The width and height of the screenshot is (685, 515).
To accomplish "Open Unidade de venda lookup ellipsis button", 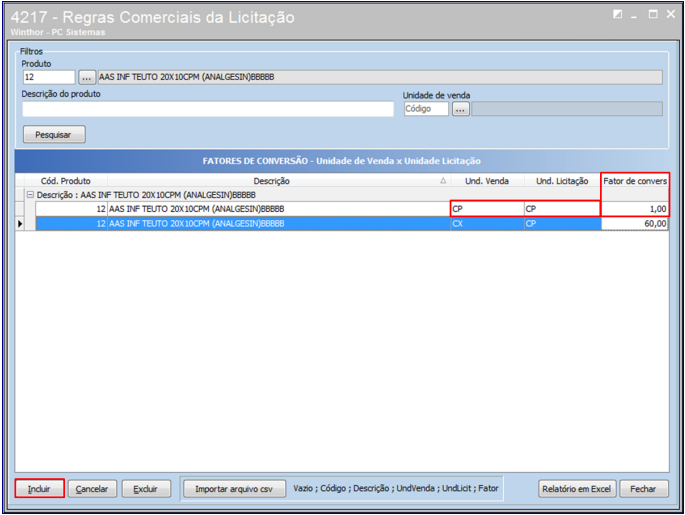I will click(x=460, y=109).
